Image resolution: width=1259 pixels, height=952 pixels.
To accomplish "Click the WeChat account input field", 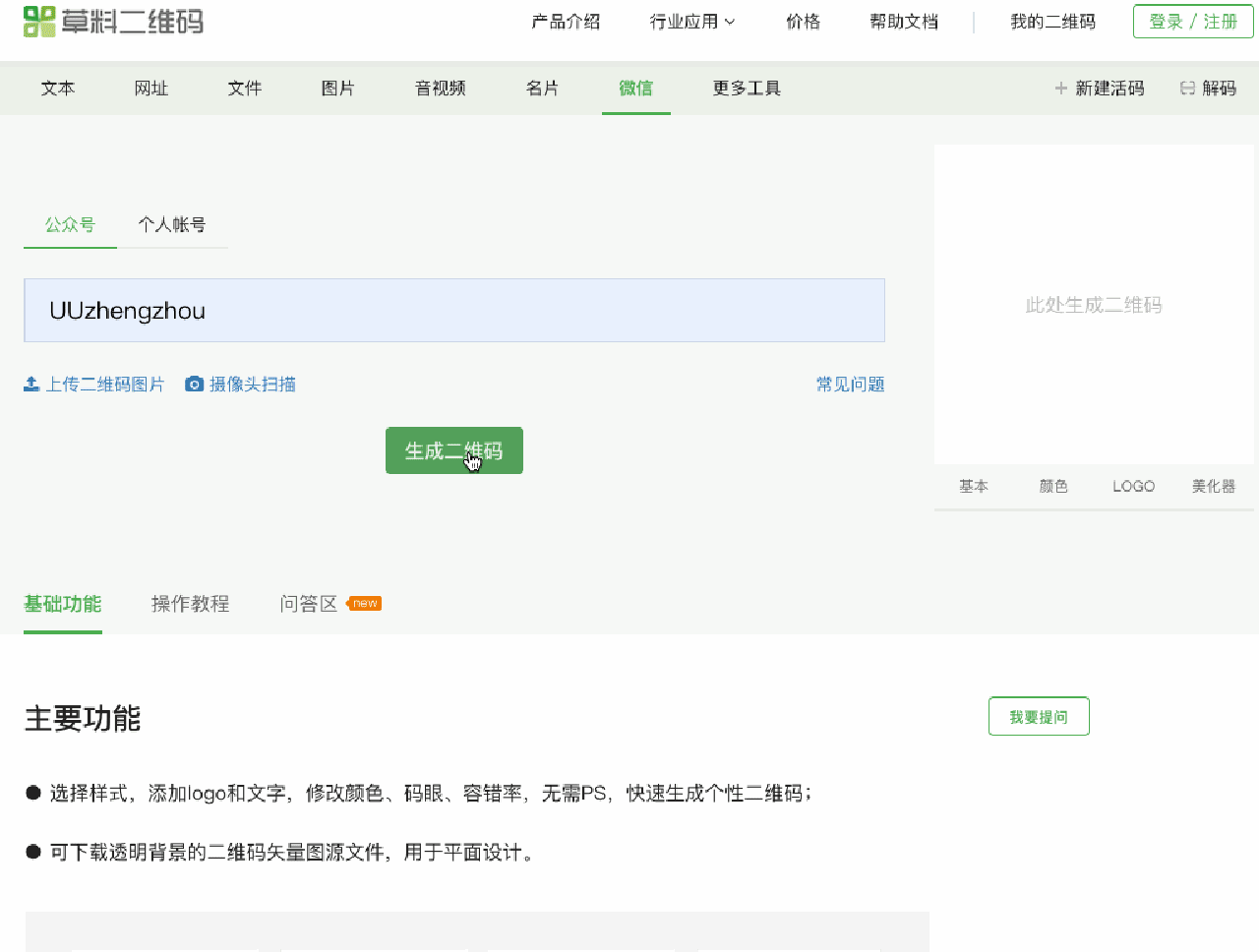I will [454, 311].
